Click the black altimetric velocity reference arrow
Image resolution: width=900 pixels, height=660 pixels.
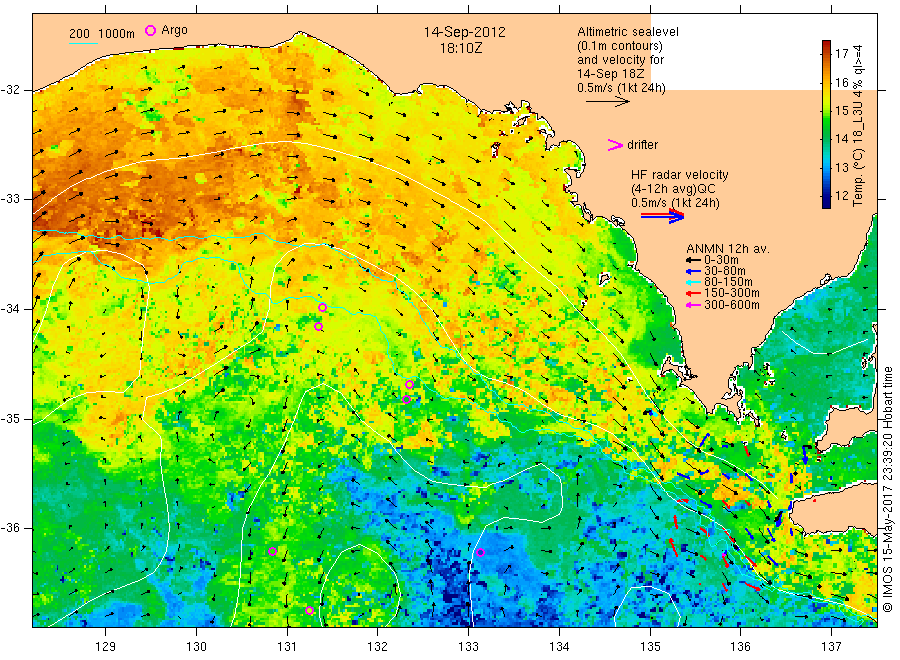[608, 102]
